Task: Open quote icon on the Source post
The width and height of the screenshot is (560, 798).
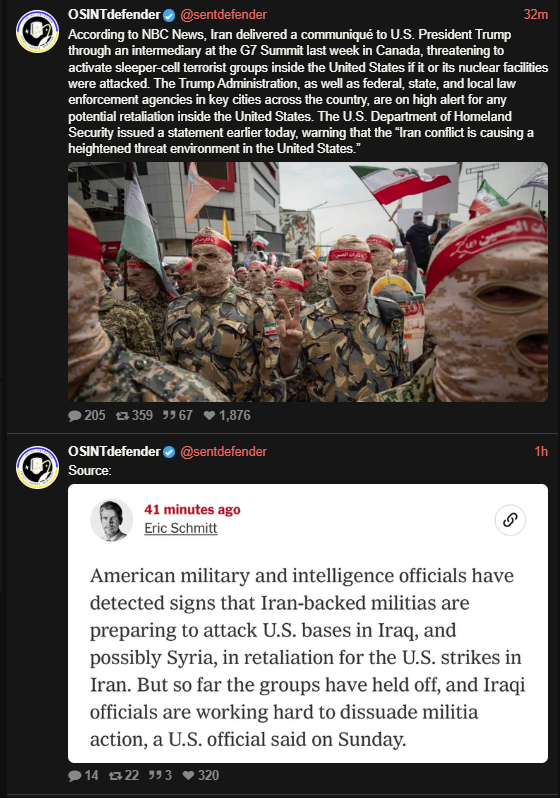Action: pos(160,776)
